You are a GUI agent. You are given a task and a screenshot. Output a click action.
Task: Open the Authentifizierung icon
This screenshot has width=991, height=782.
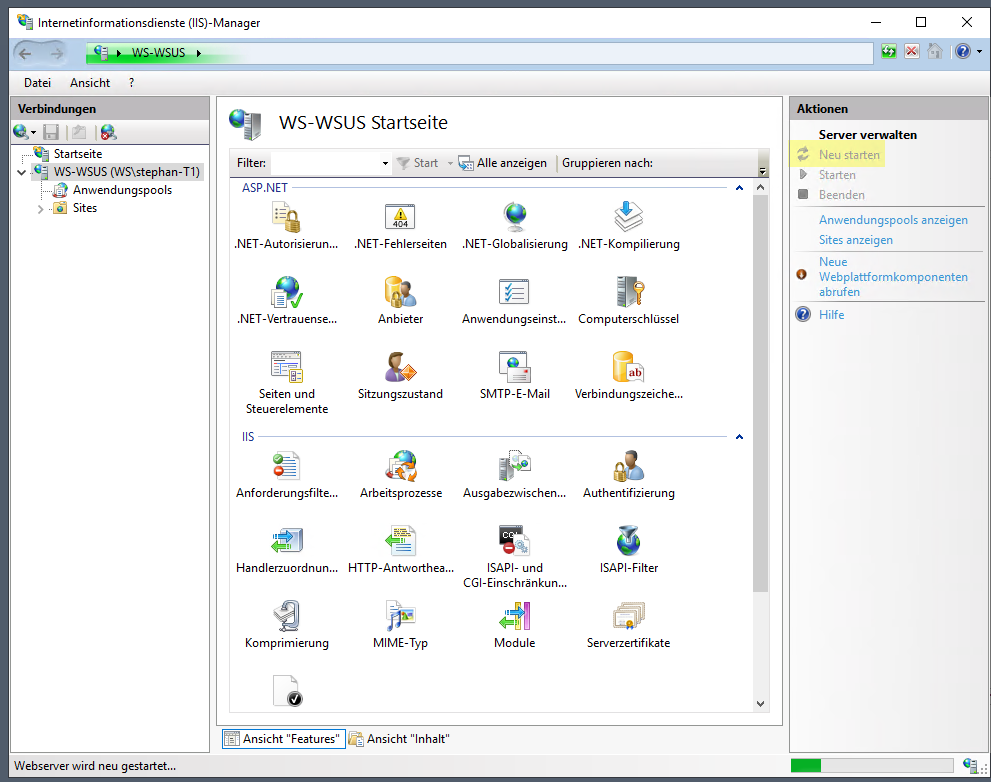(628, 467)
